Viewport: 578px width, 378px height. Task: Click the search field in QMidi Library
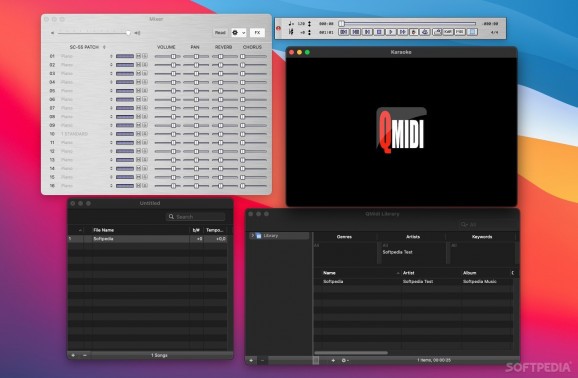[487, 224]
